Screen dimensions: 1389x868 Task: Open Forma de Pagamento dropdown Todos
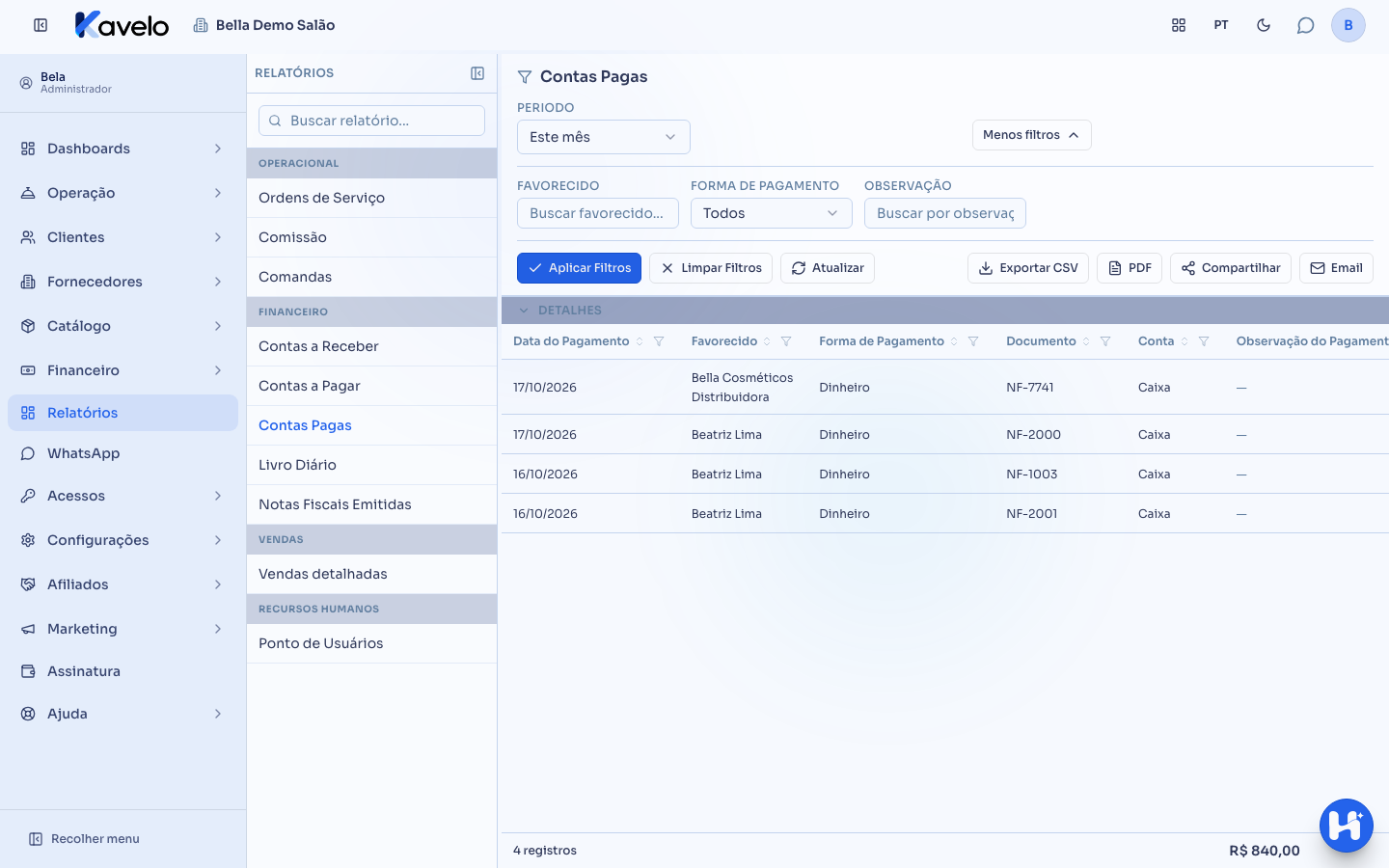[x=772, y=213]
